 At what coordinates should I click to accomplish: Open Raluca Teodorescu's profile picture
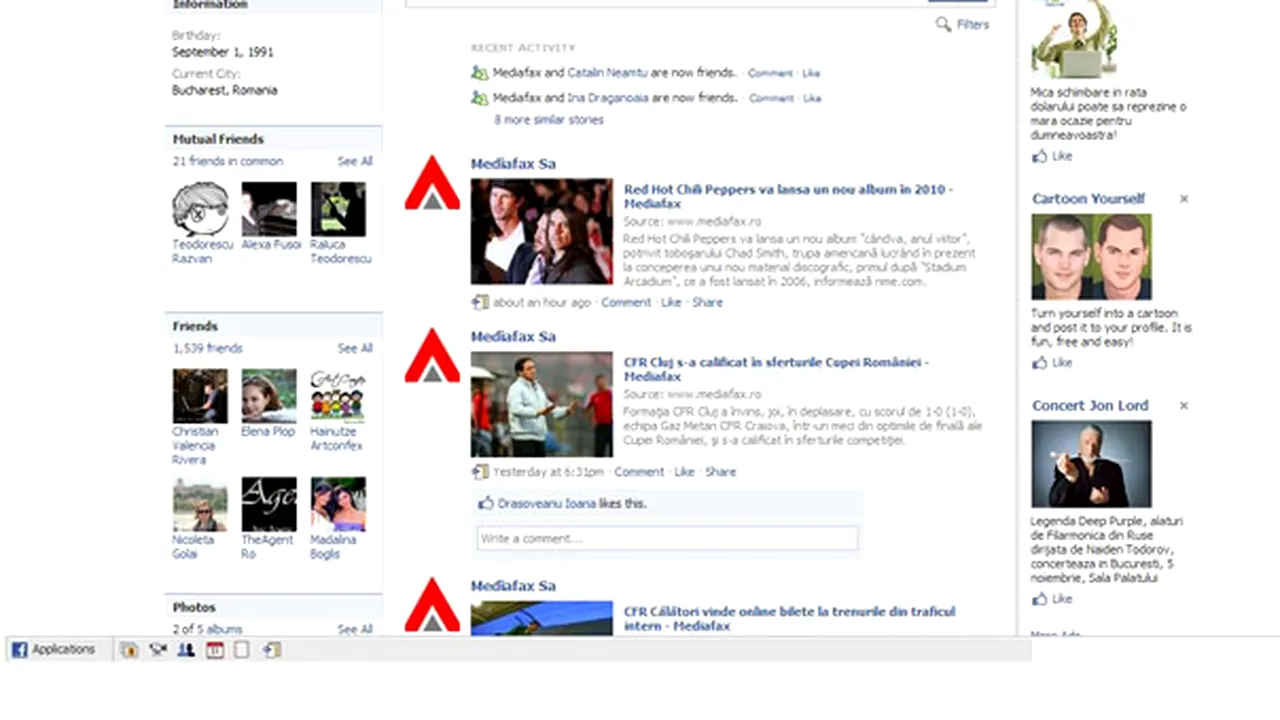coord(338,209)
